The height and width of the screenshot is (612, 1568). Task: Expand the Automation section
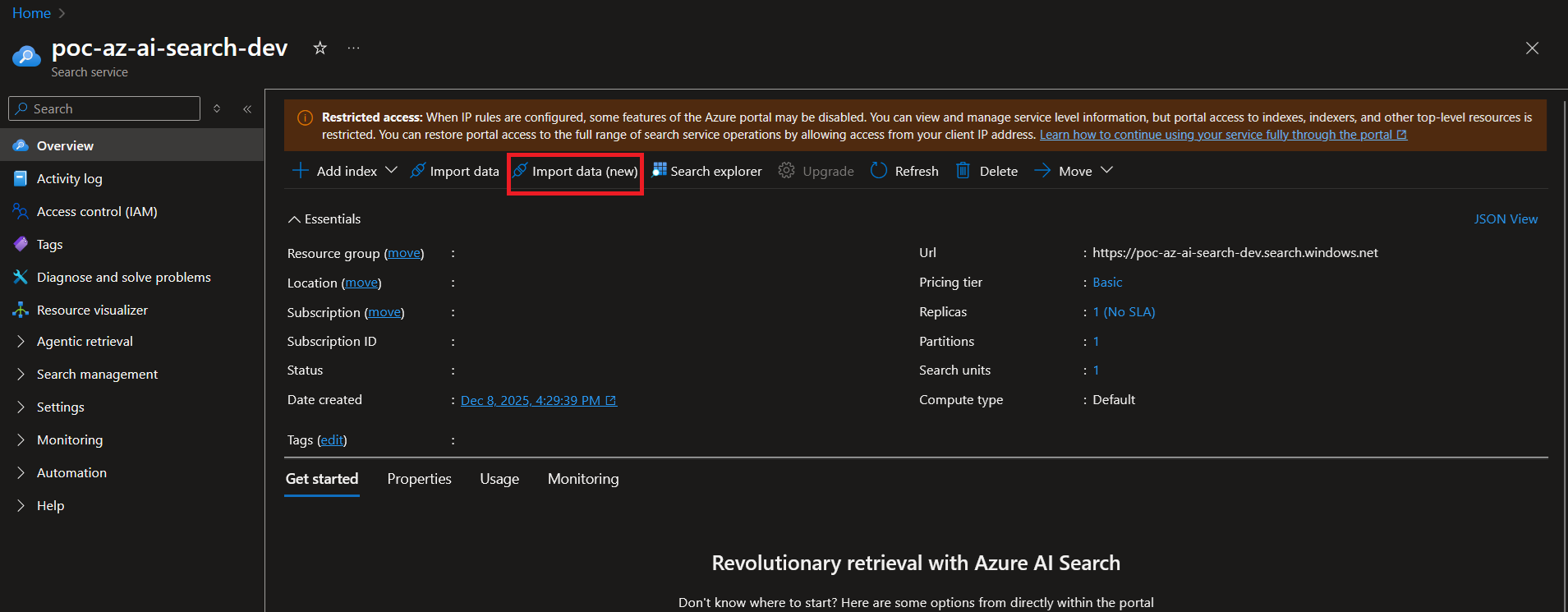coord(21,472)
